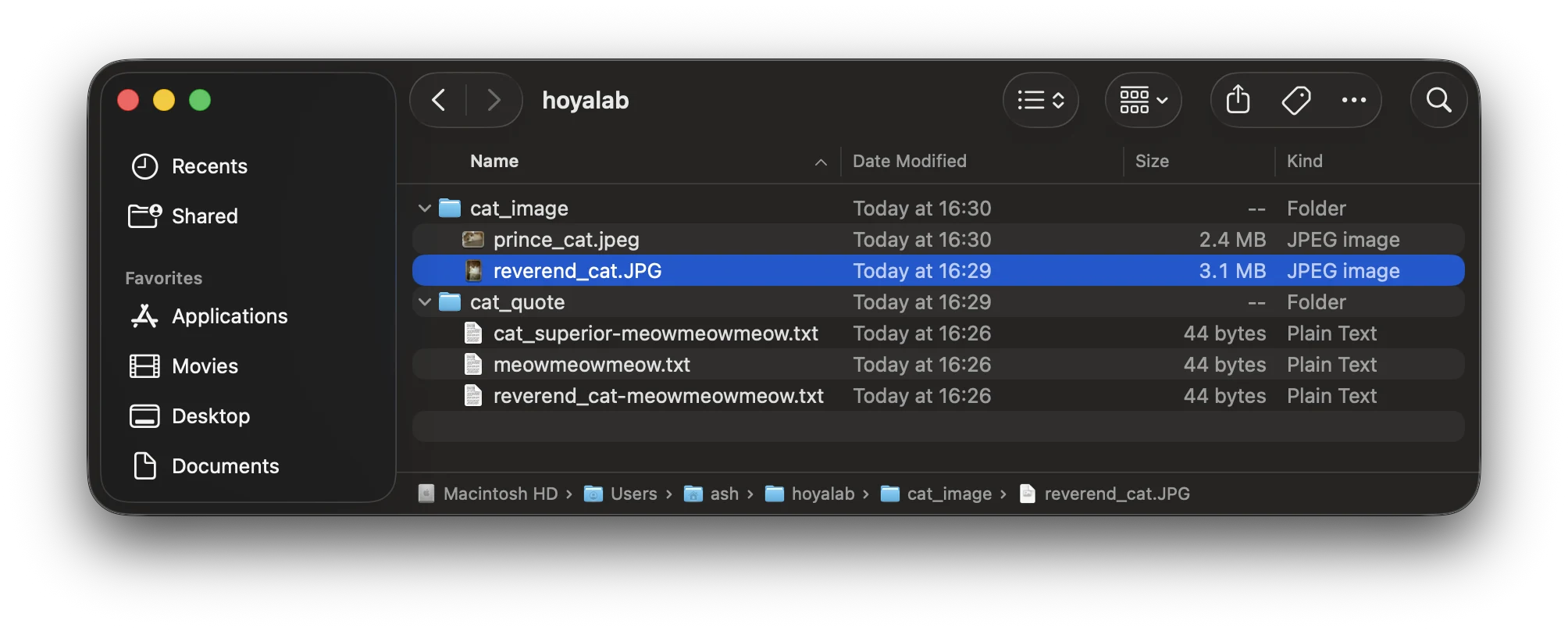
Task: Select the cat_superior-meowmeowmeow.txt file name
Action: pyautogui.click(x=656, y=333)
